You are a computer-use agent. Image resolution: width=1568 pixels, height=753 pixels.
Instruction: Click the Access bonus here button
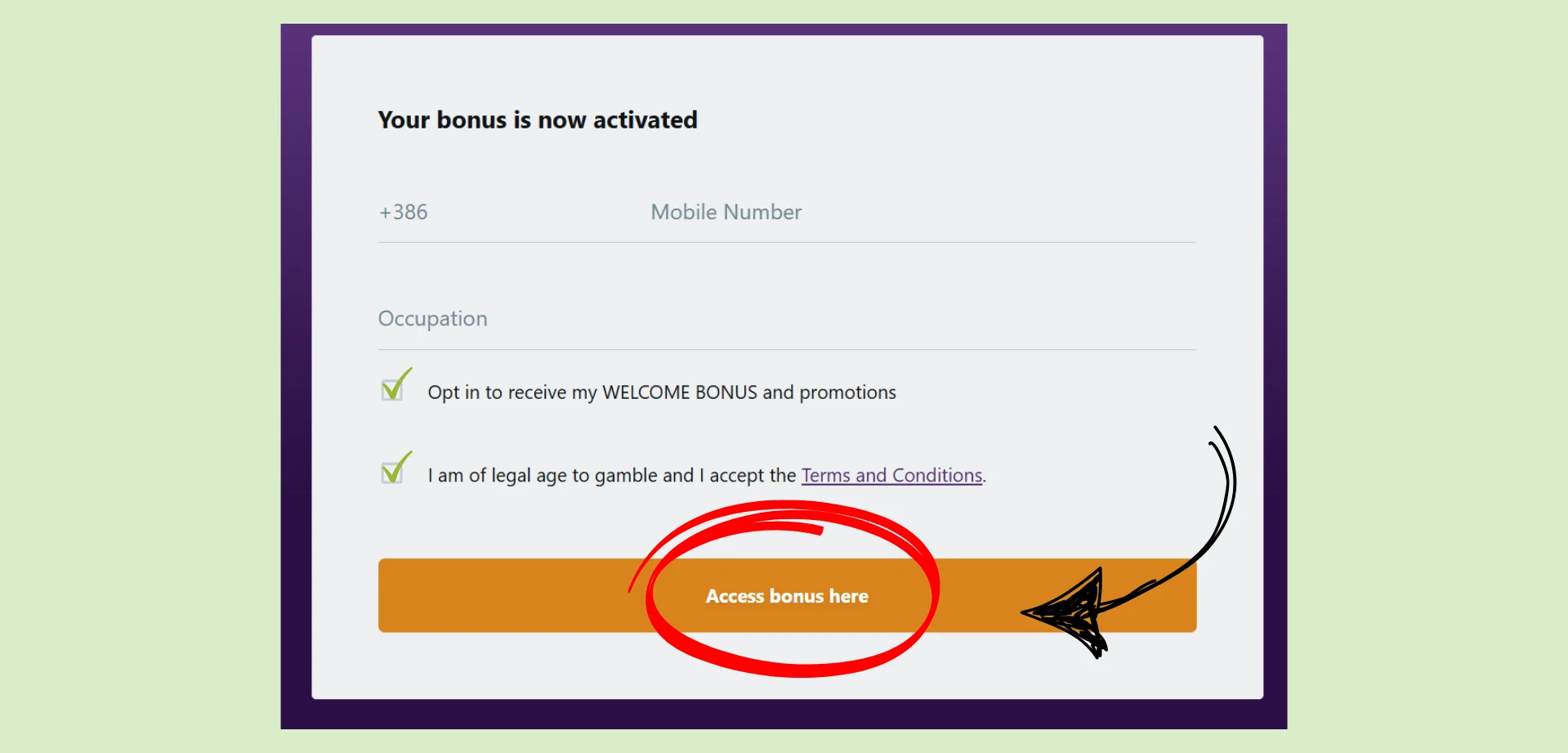pos(787,595)
